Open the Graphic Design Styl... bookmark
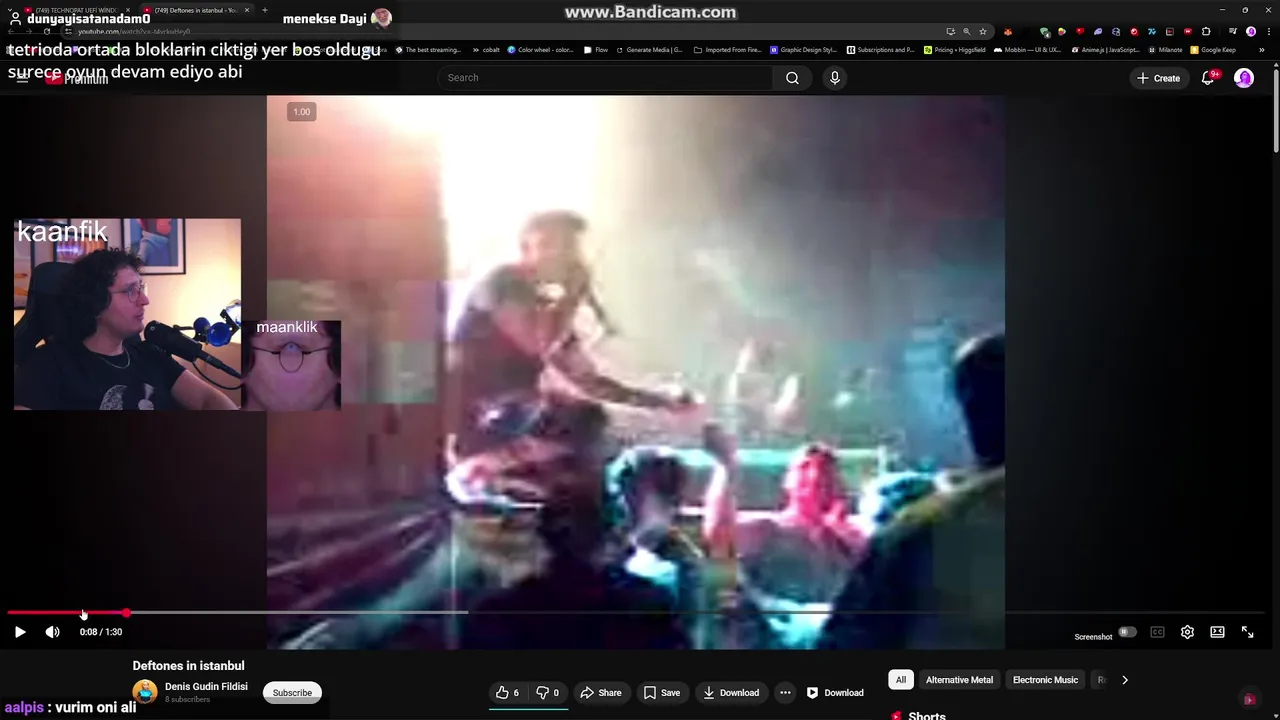The height and width of the screenshot is (720, 1280). 803,49
